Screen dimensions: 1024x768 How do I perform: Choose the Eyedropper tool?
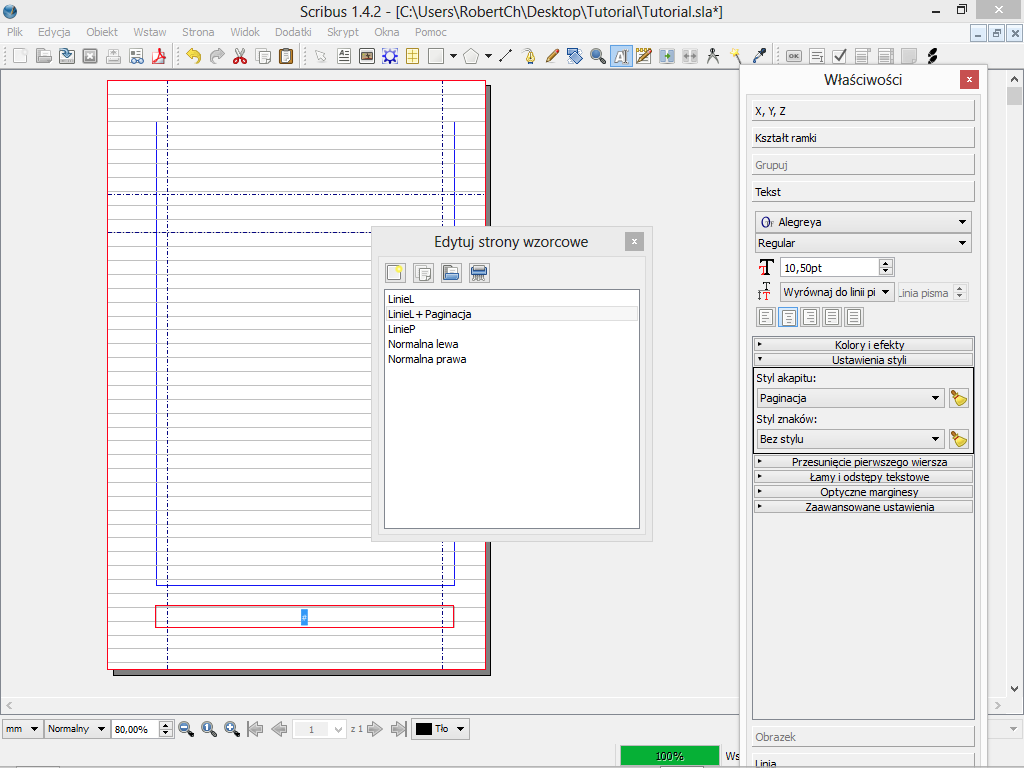(x=759, y=56)
